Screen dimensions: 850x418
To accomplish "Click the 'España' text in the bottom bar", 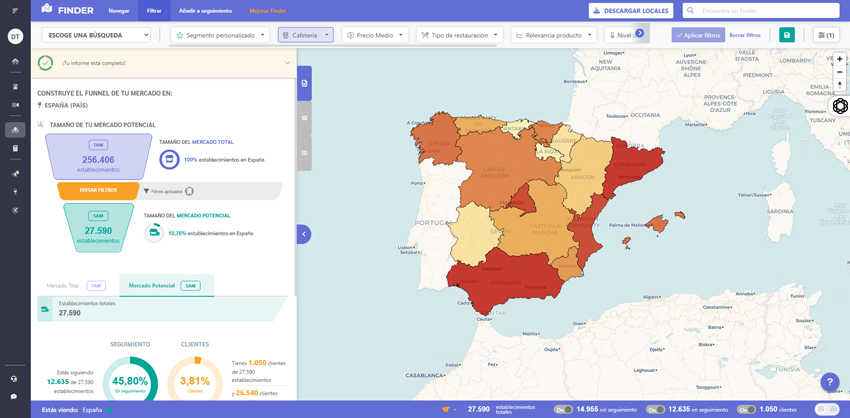I will tap(92, 410).
